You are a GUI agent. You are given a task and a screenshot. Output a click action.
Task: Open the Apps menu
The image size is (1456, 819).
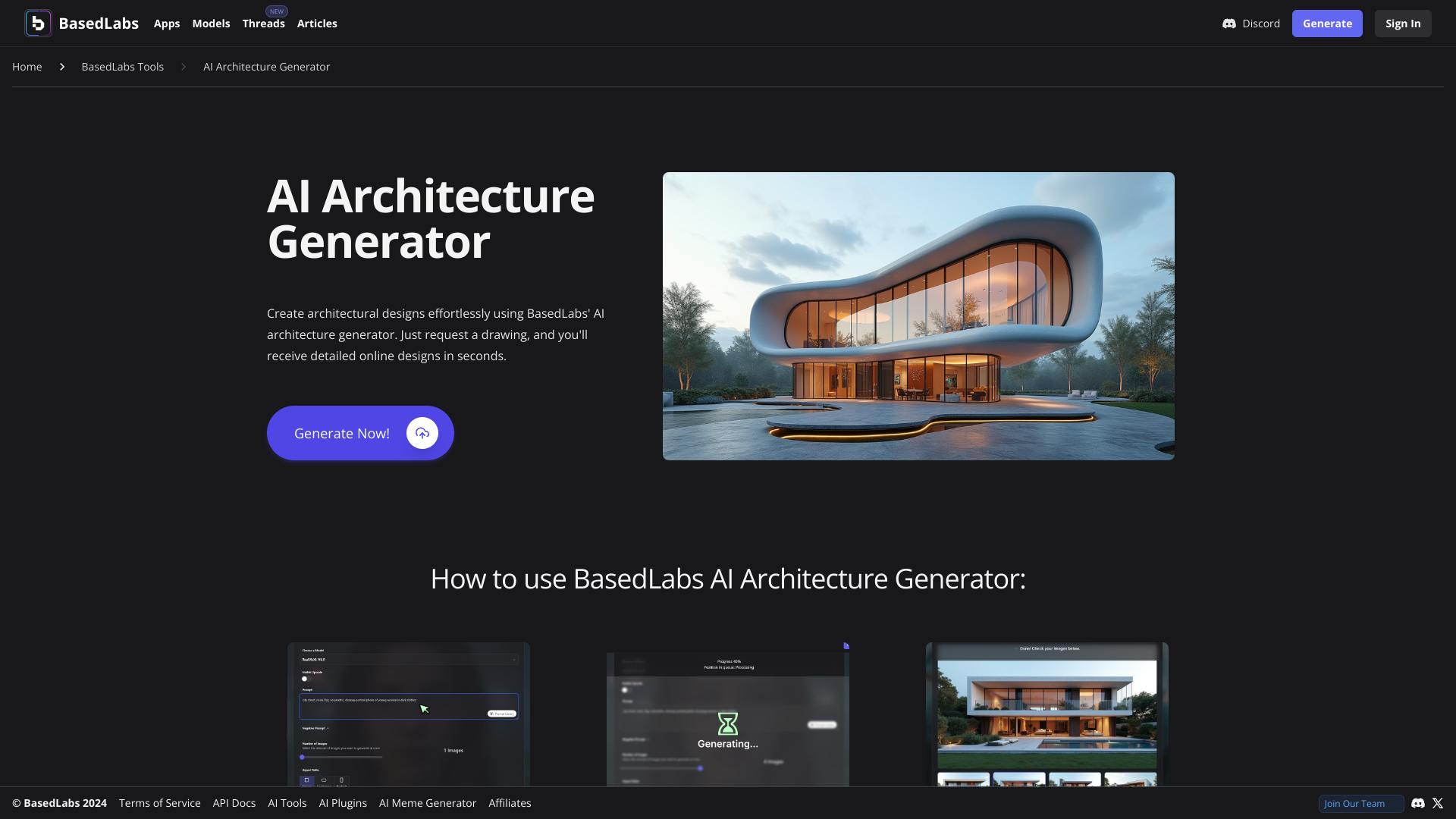(x=167, y=24)
